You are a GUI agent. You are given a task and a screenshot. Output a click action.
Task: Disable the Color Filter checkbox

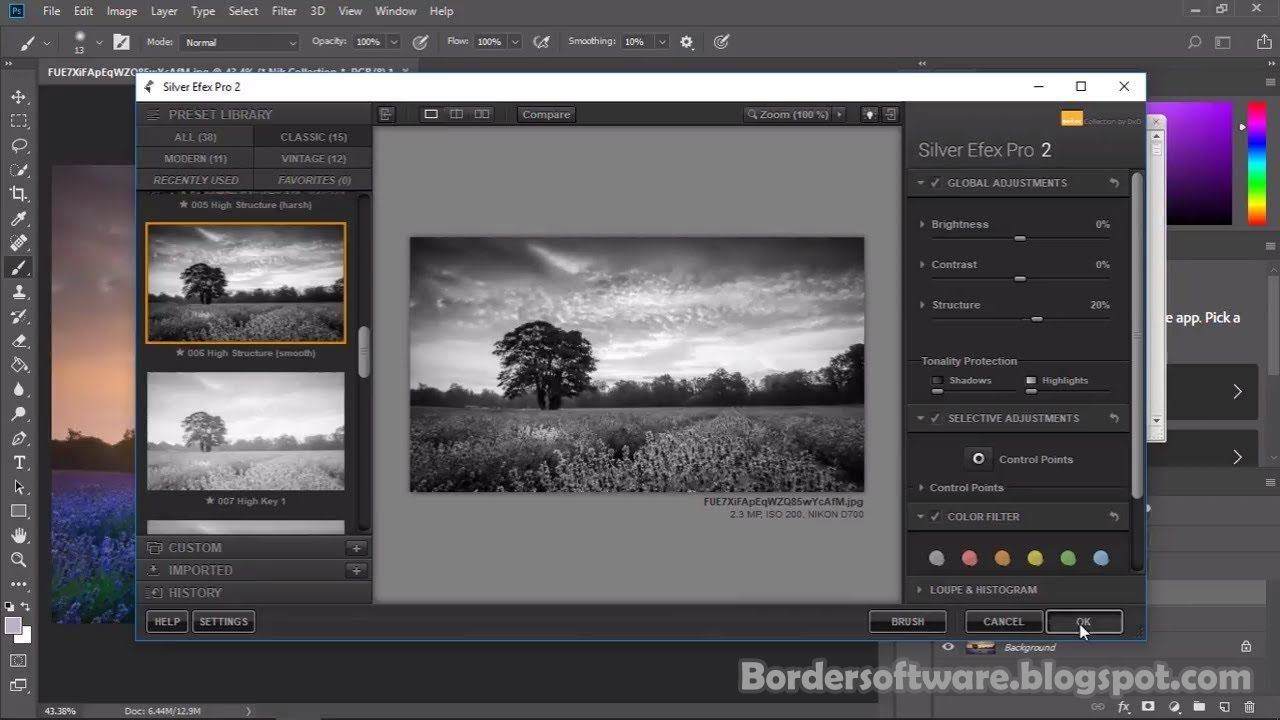(935, 517)
